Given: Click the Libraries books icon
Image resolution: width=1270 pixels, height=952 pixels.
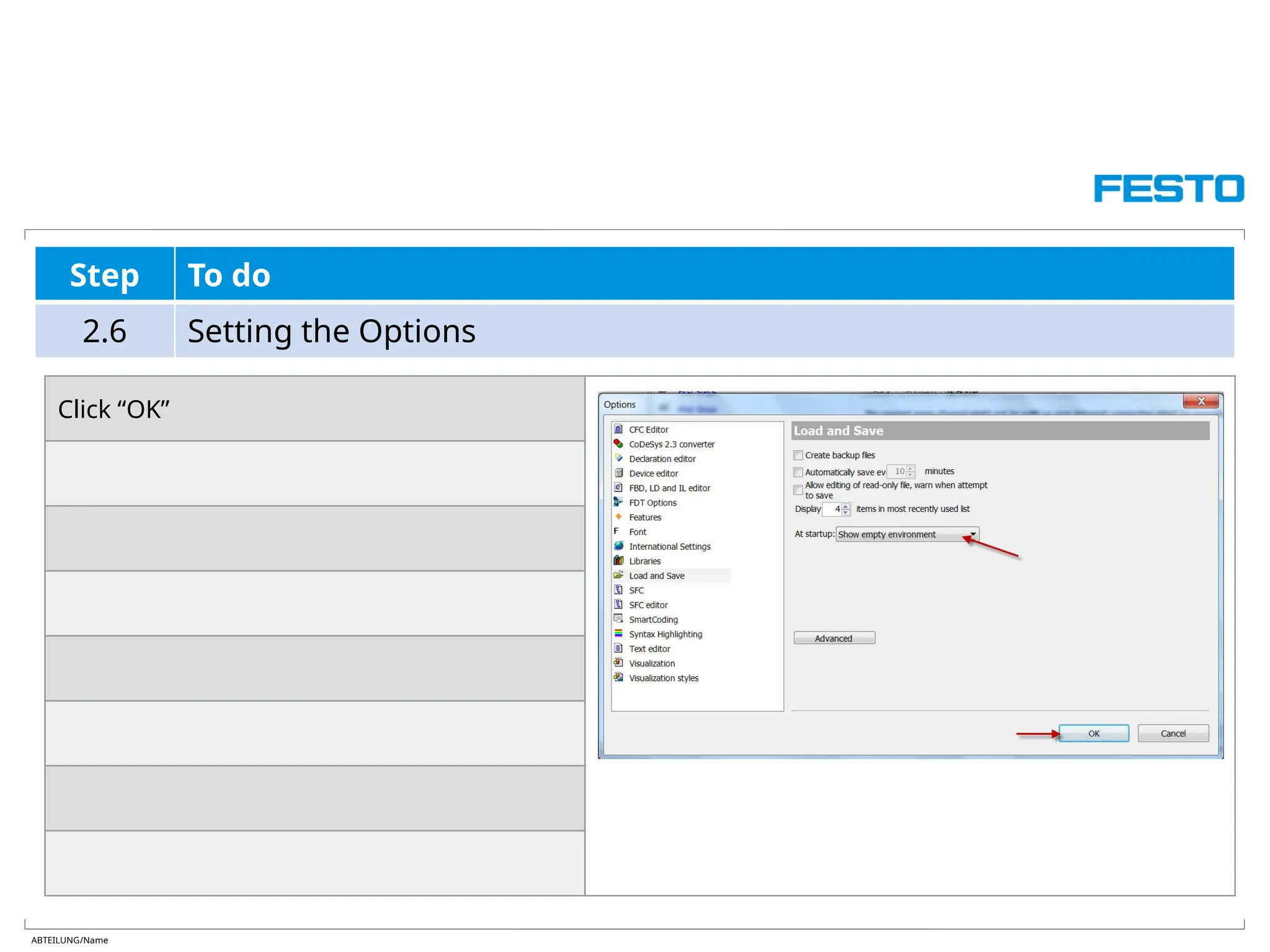Looking at the screenshot, I should pyautogui.click(x=618, y=561).
